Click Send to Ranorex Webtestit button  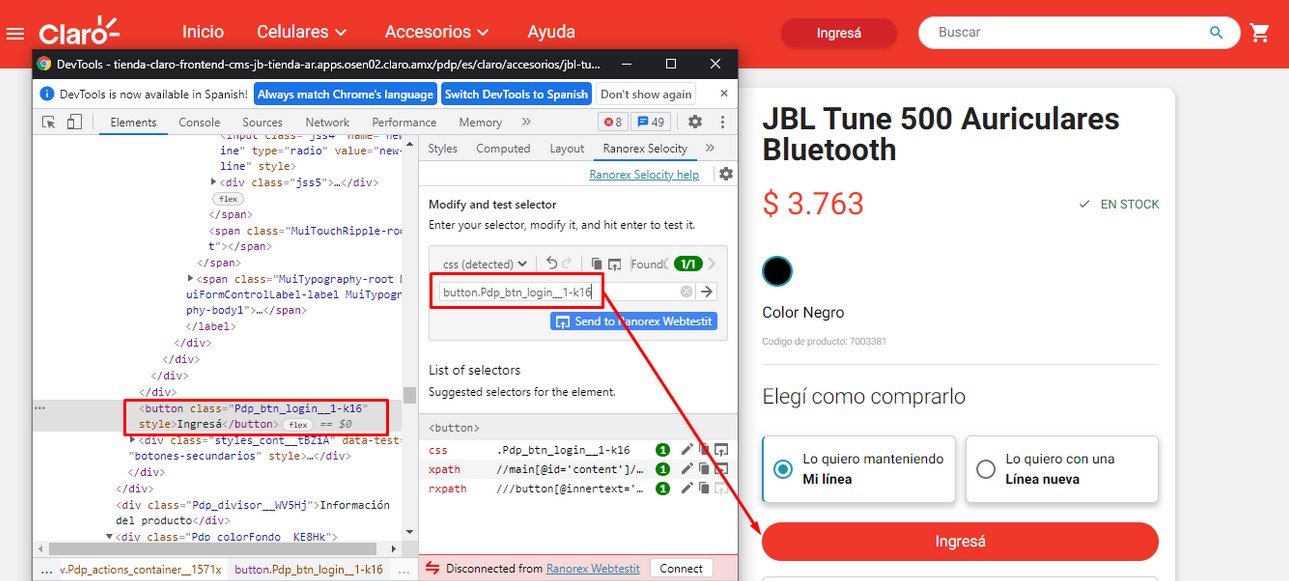(633, 321)
